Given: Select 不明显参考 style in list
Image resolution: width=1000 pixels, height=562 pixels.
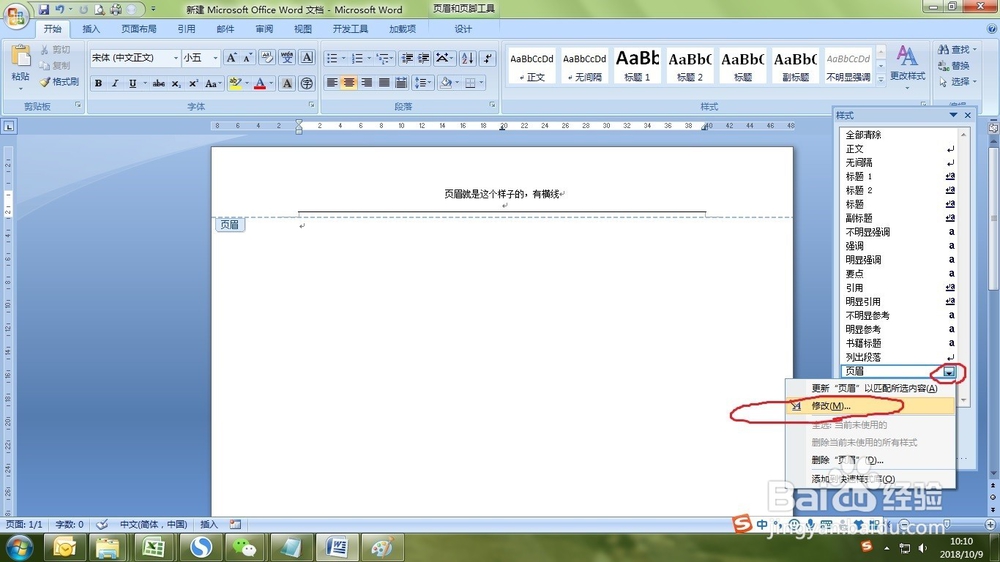Looking at the screenshot, I should 899,315.
